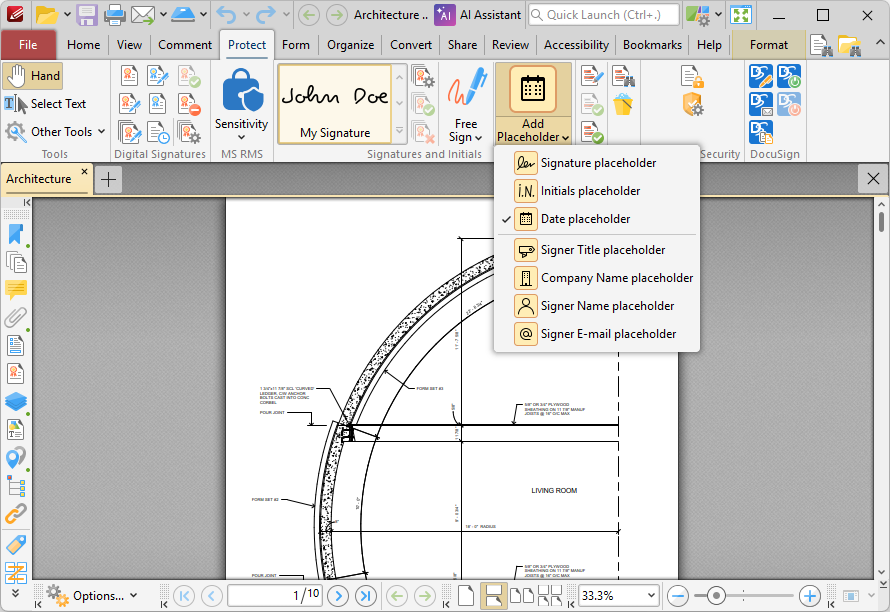890x612 pixels.
Task: Open the Other Tools dropdown
Action: click(x=55, y=132)
